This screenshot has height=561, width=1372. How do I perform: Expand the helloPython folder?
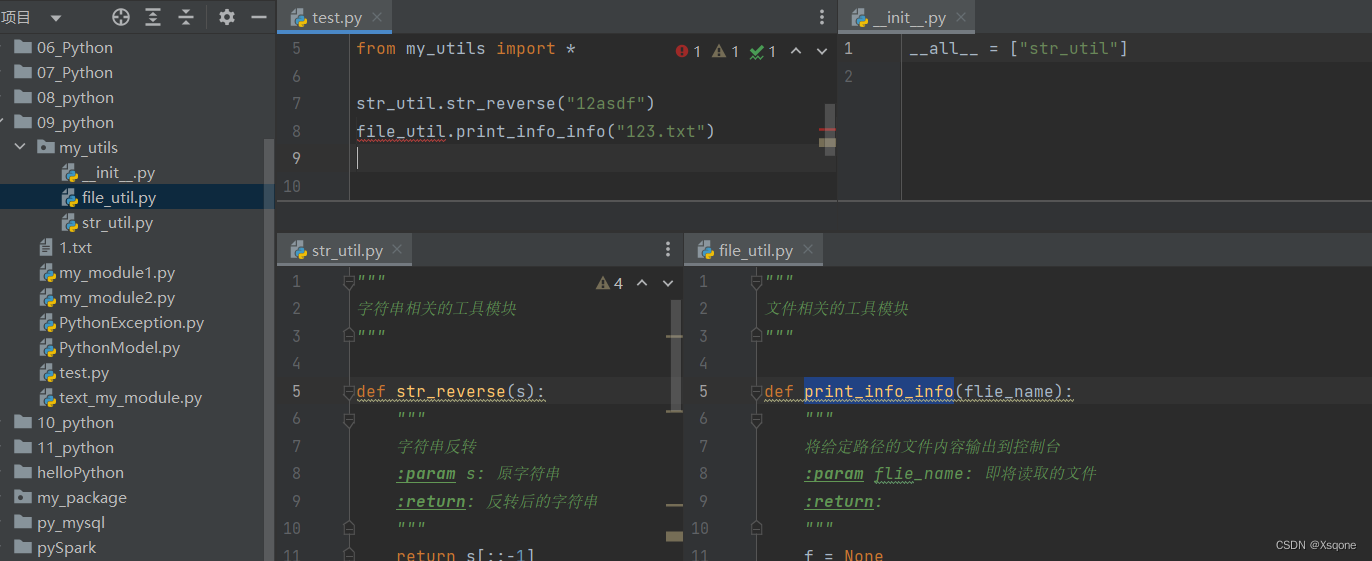80,472
